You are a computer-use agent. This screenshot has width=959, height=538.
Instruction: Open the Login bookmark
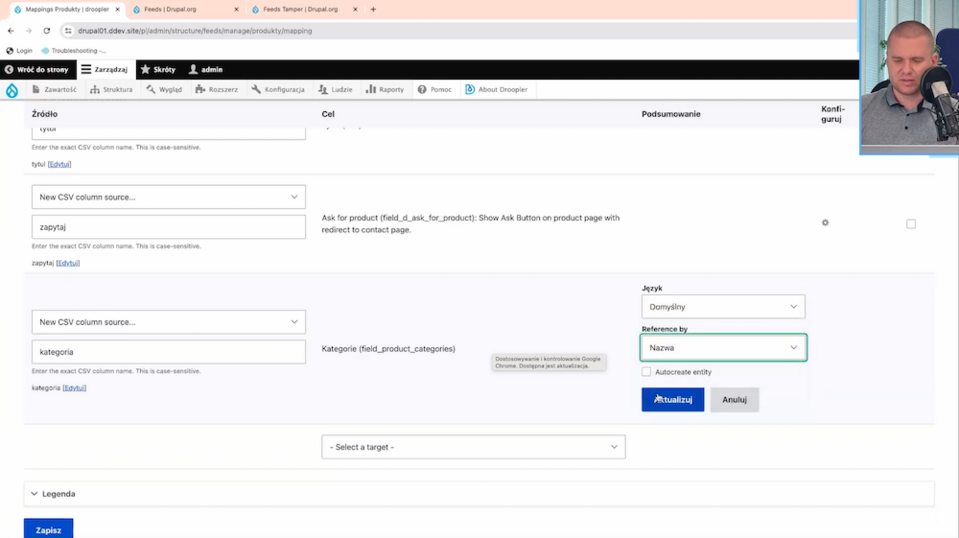click(x=19, y=51)
